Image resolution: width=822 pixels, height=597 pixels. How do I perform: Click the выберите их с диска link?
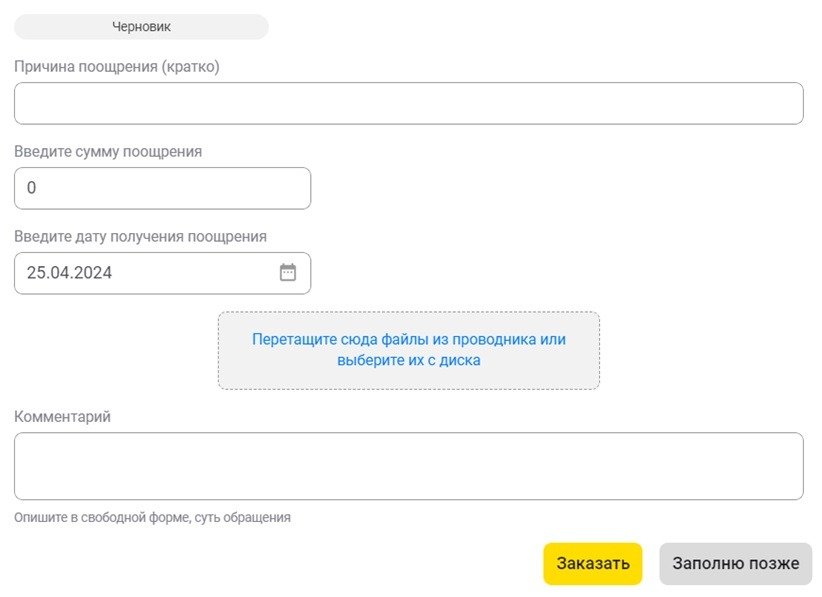coord(408,360)
